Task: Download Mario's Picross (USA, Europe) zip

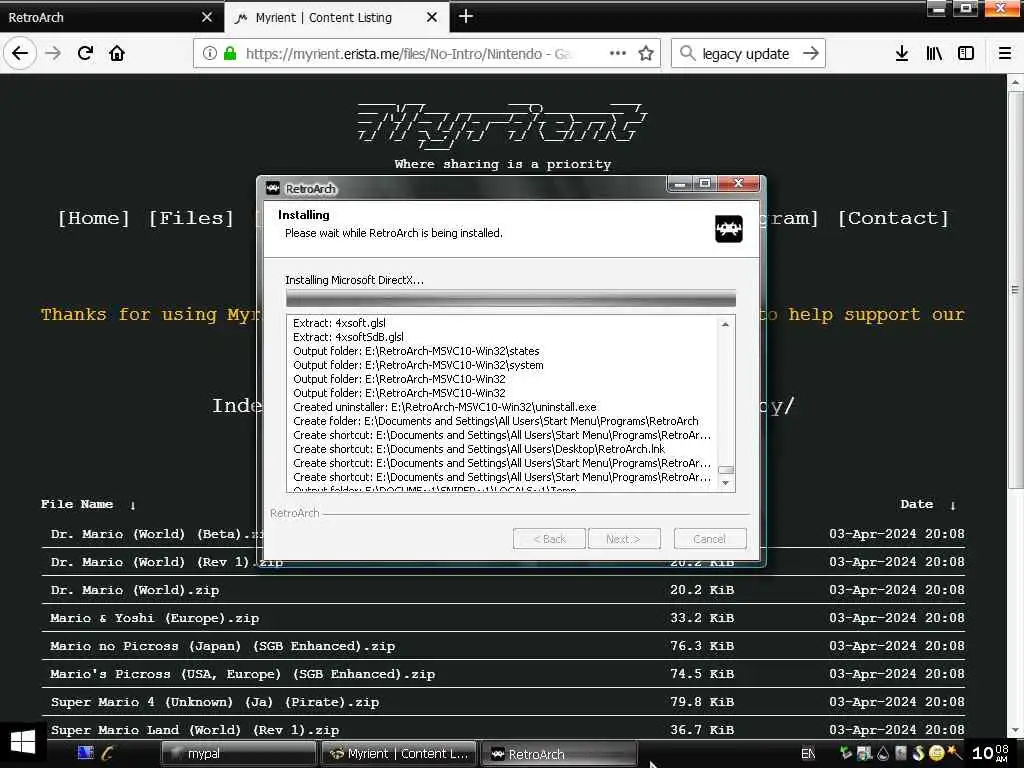Action: coord(242,674)
